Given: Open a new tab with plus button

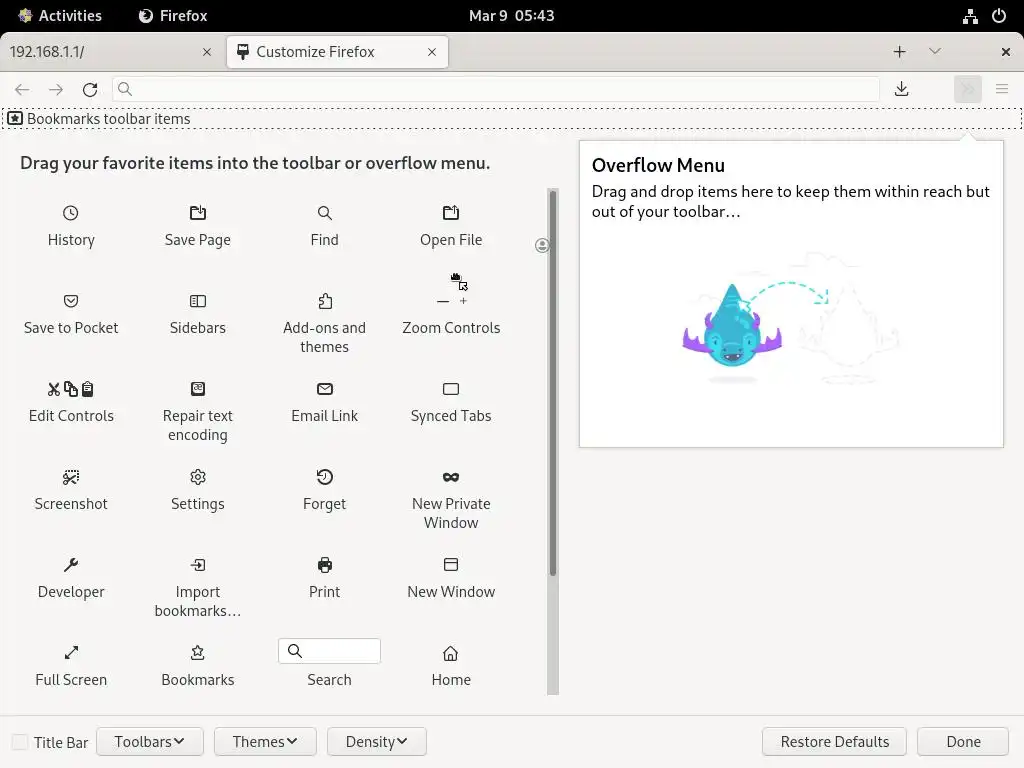Looking at the screenshot, I should (x=899, y=52).
